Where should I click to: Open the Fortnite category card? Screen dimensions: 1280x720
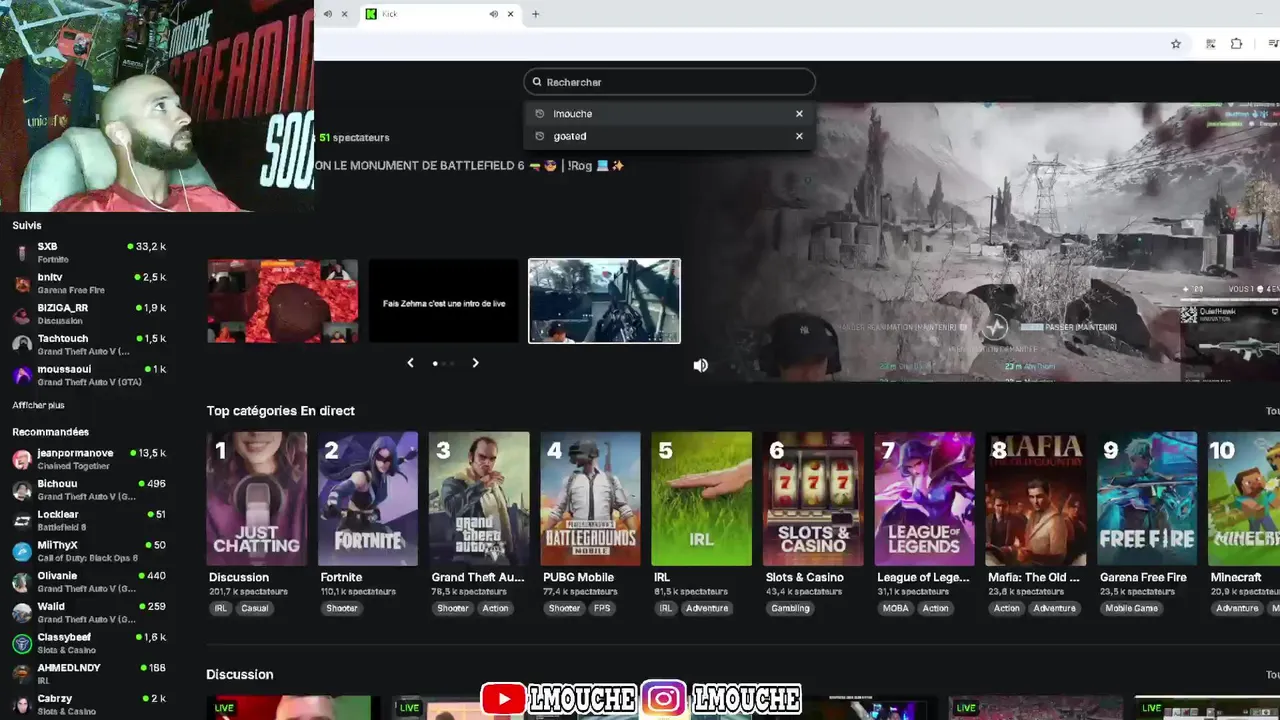tap(368, 499)
